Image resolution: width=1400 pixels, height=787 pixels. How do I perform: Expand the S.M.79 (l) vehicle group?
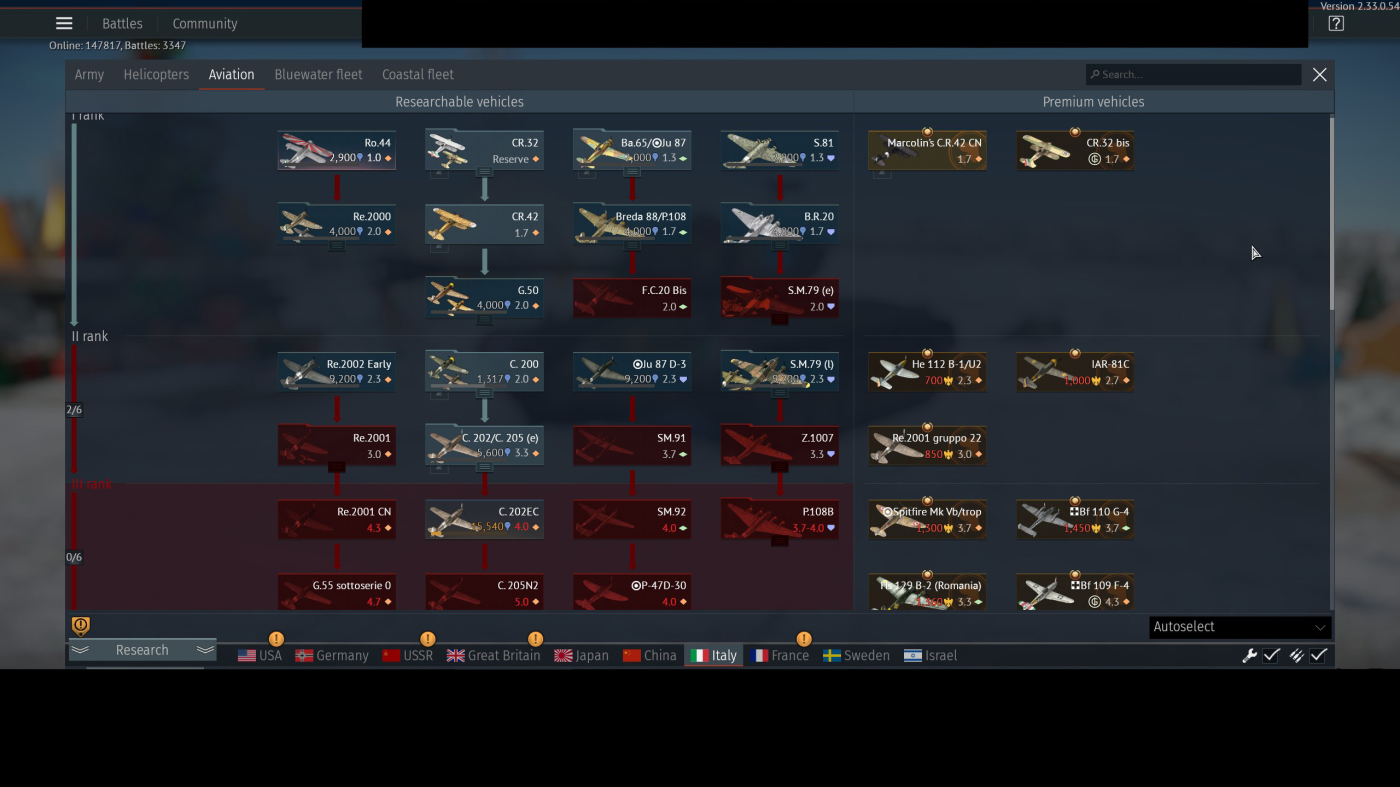(780, 393)
